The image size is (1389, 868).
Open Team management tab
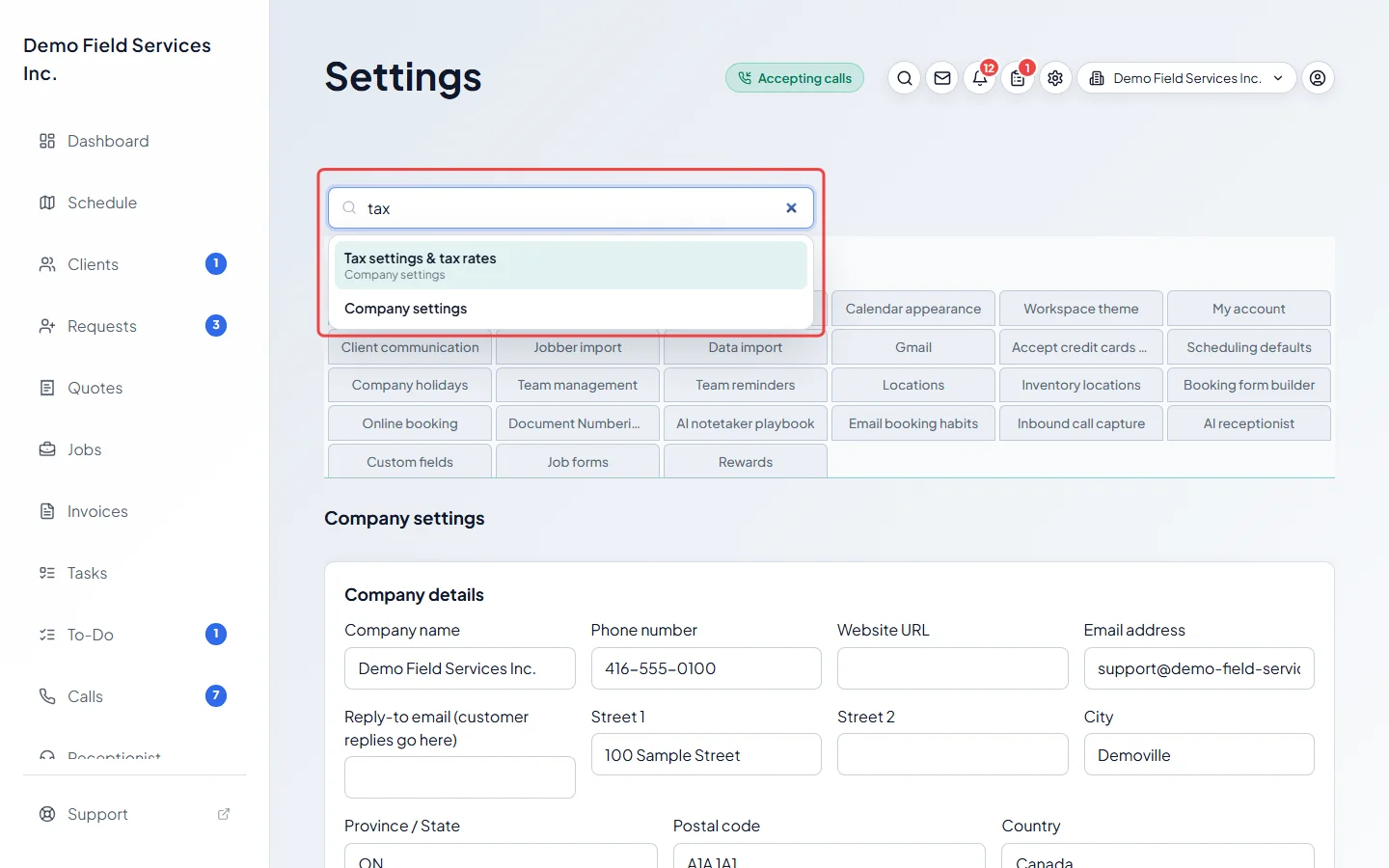point(578,385)
